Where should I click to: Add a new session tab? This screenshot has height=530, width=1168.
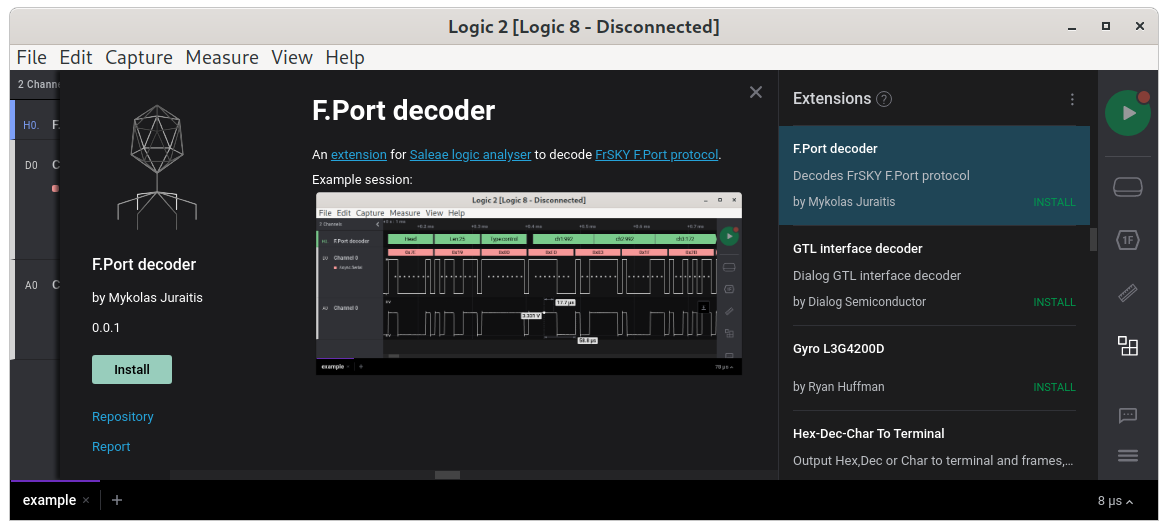(x=117, y=500)
